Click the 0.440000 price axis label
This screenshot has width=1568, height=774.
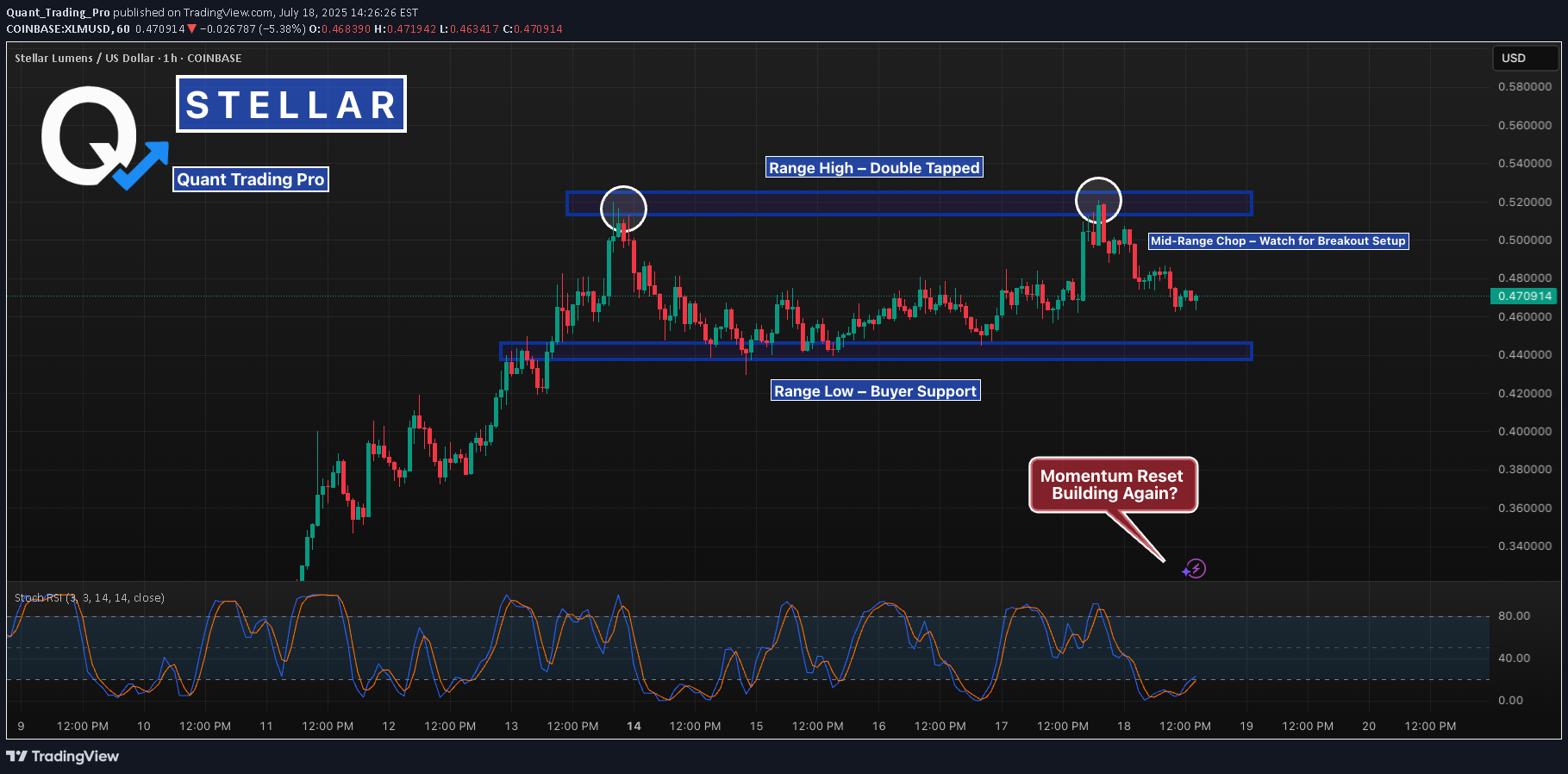pos(1525,354)
